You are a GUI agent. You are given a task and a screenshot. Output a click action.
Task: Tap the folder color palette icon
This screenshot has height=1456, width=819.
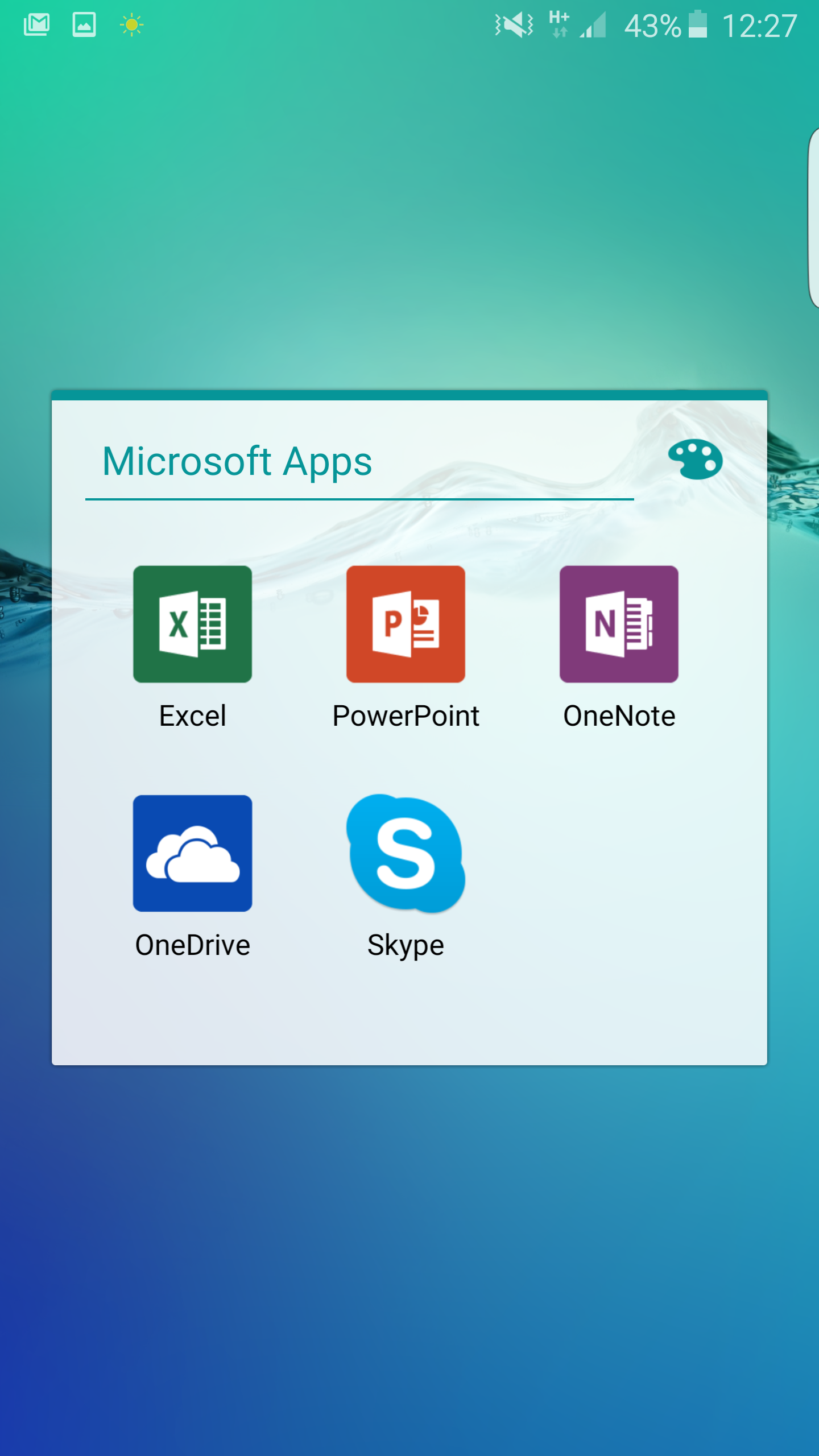click(x=695, y=460)
